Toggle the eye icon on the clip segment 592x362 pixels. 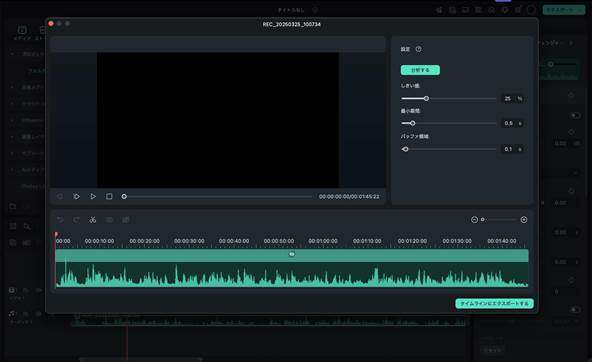click(292, 254)
